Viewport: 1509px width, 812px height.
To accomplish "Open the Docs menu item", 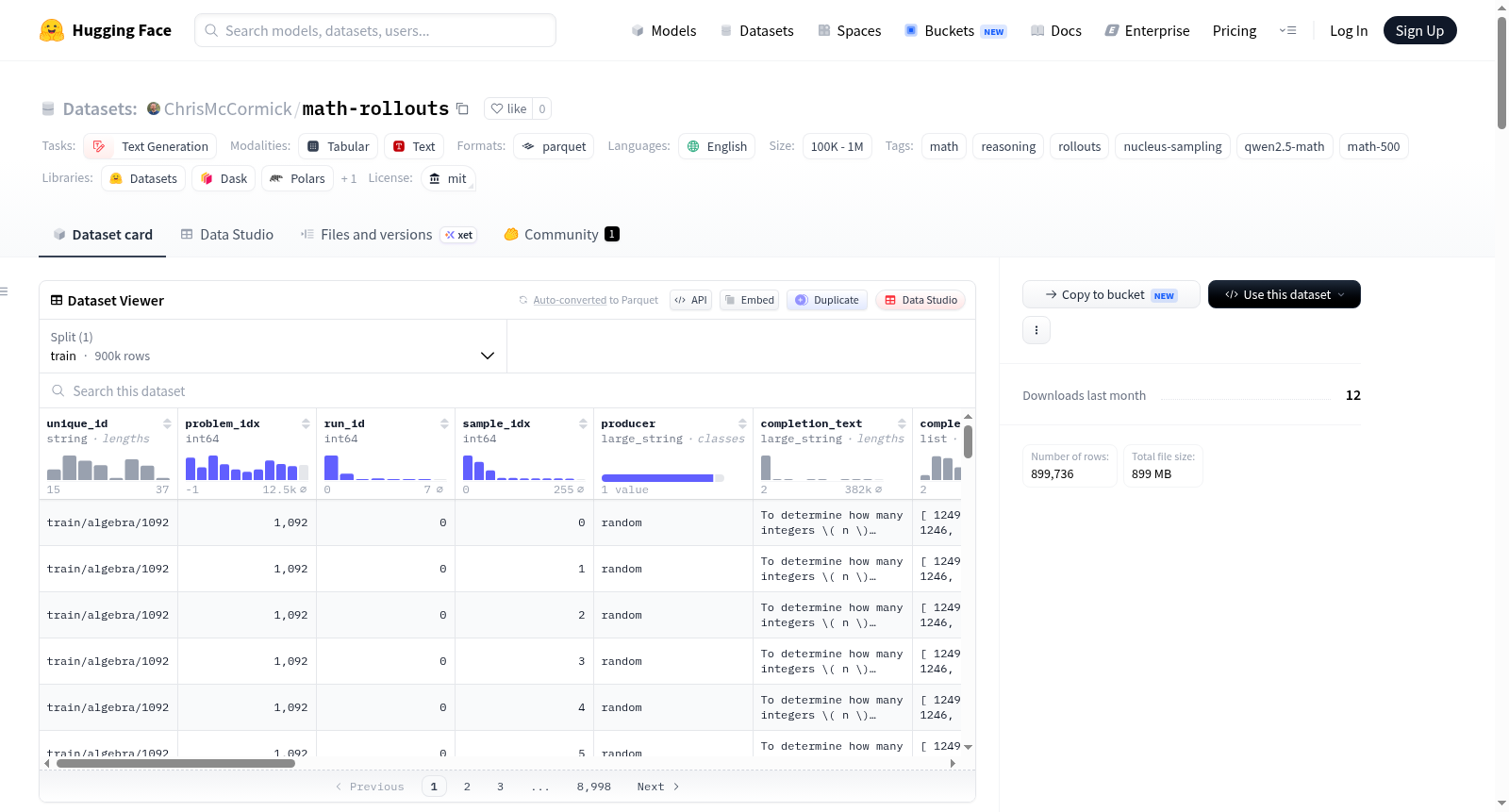I will point(1056,30).
